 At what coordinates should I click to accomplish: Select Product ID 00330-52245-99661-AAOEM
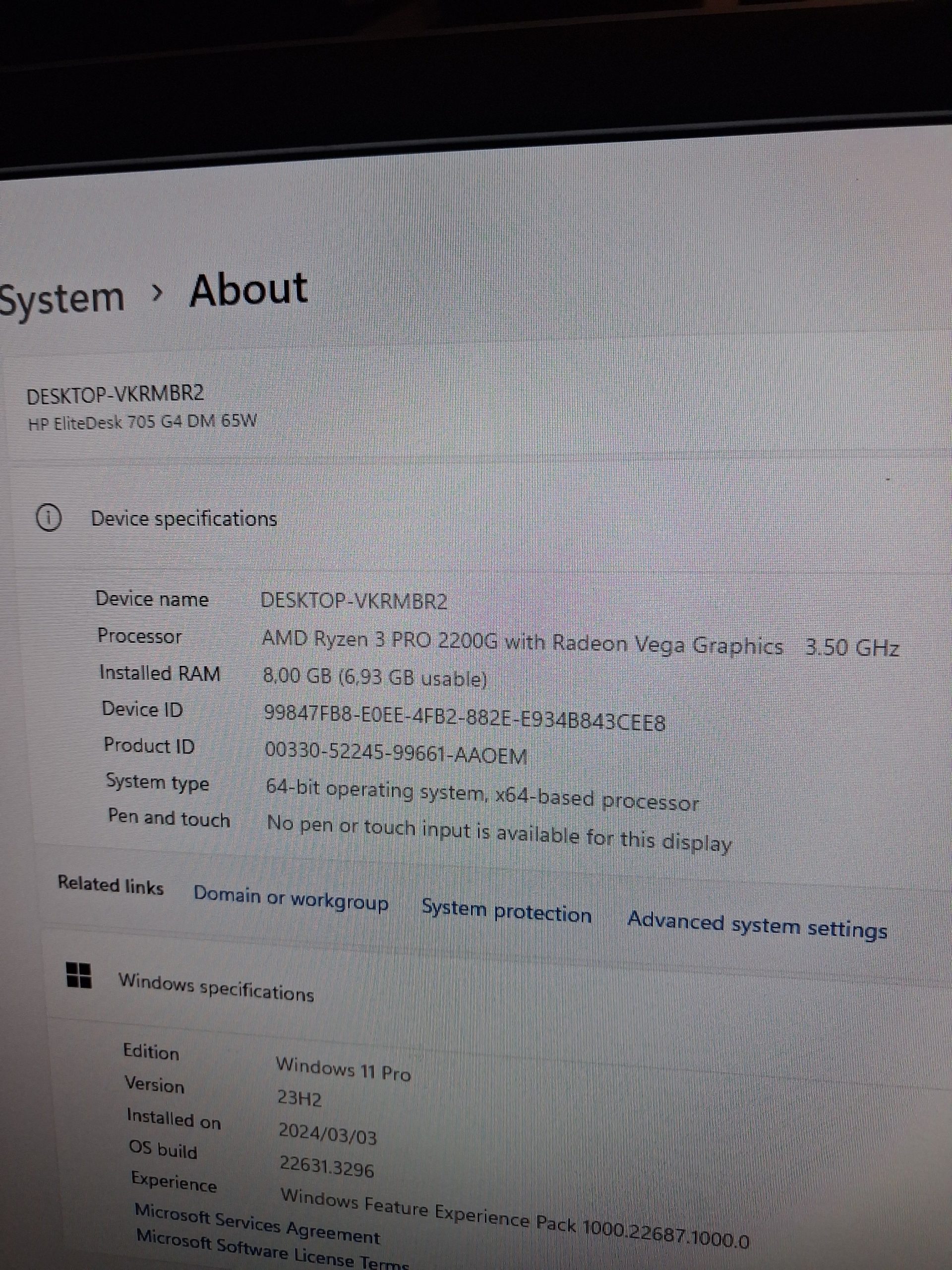point(395,753)
